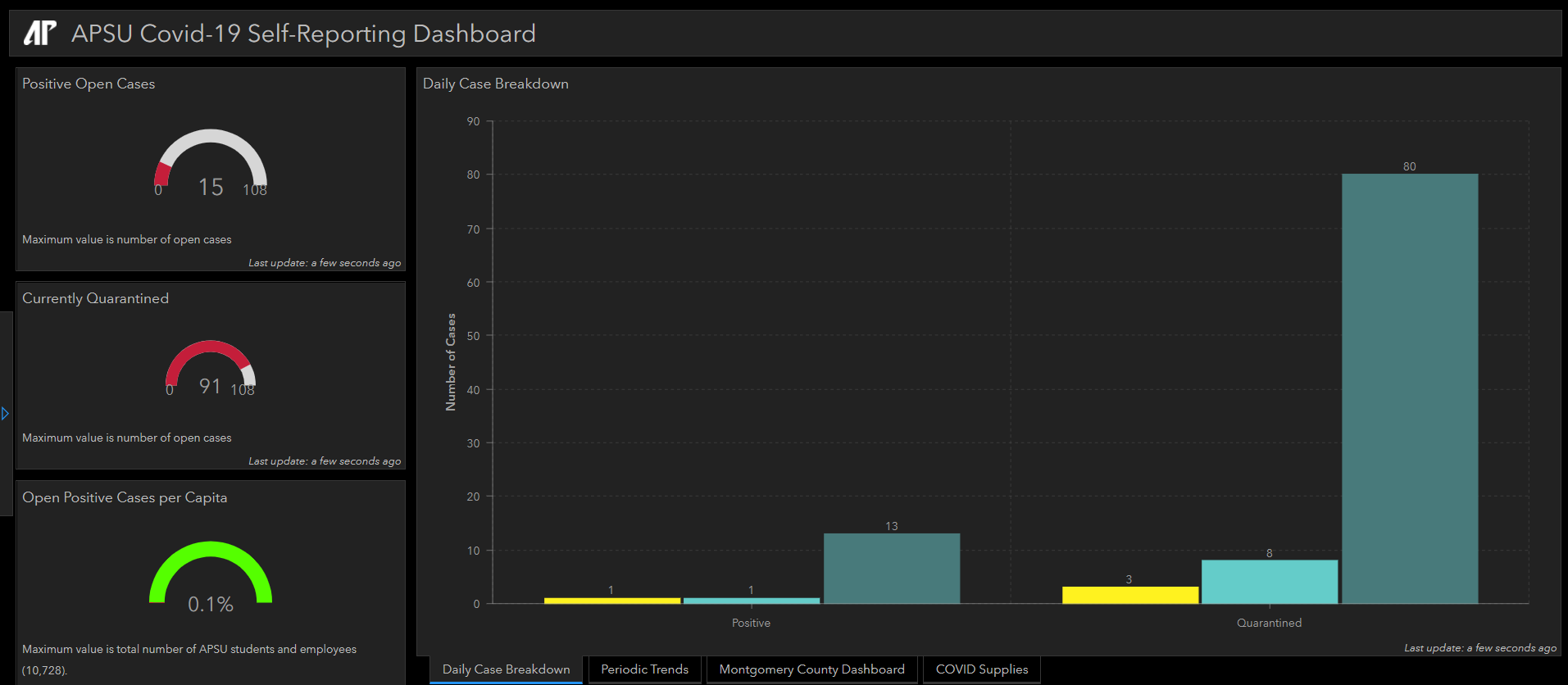
Task: Click the yellow Quarantined bar labeled 3
Action: tap(1130, 595)
